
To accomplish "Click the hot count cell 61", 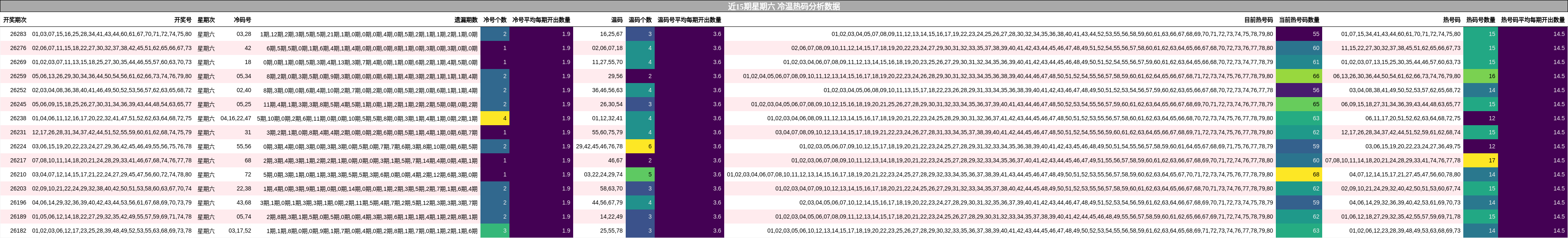I will tap(1299, 62).
